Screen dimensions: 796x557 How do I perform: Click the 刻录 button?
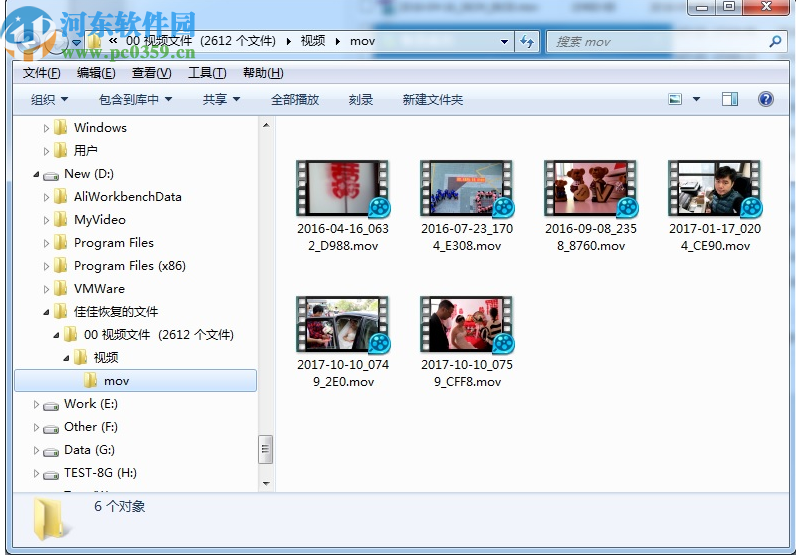coord(361,100)
